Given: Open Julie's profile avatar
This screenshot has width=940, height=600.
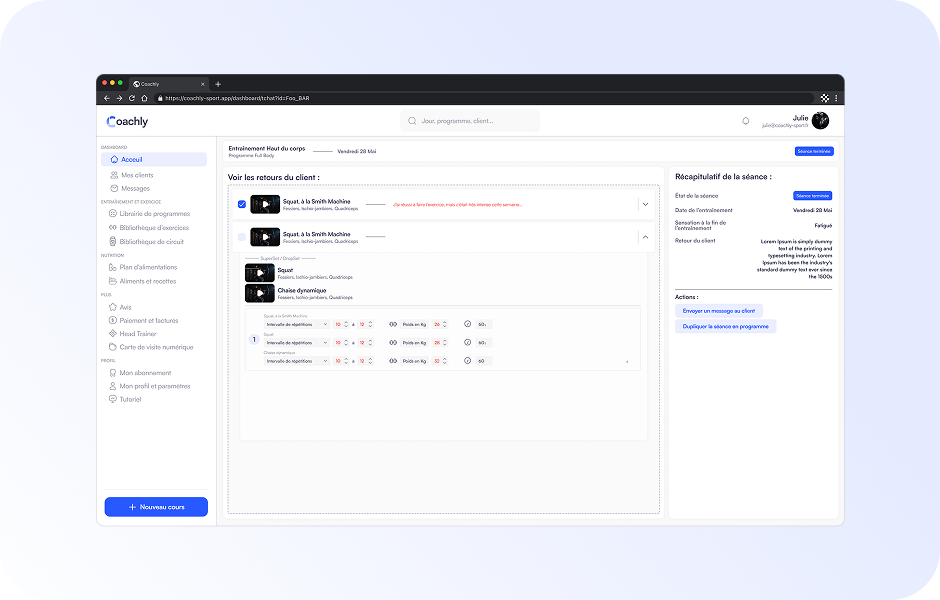Looking at the screenshot, I should 820,121.
